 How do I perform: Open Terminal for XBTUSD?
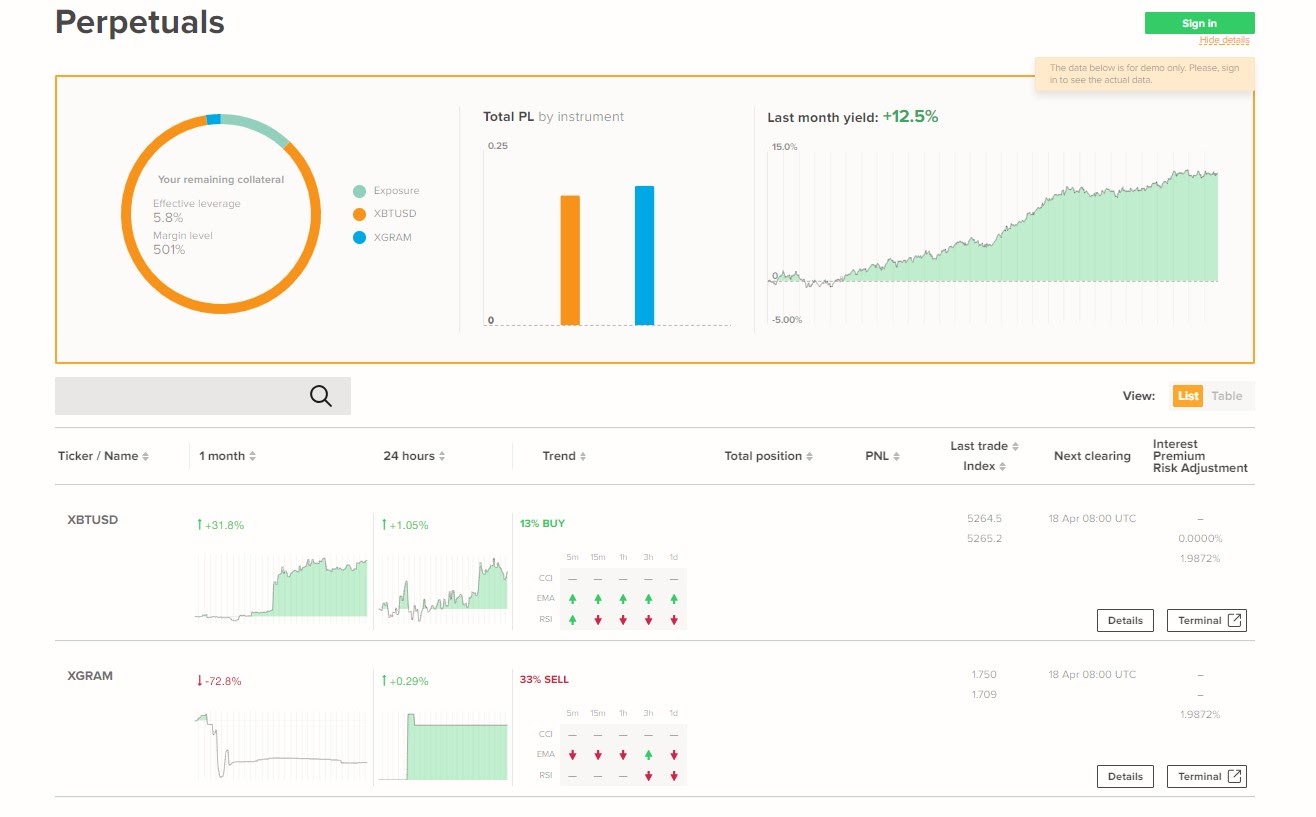point(1207,620)
